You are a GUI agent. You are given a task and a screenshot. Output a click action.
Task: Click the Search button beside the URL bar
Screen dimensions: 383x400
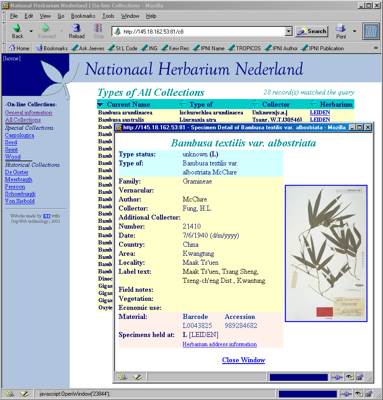pyautogui.click(x=312, y=31)
